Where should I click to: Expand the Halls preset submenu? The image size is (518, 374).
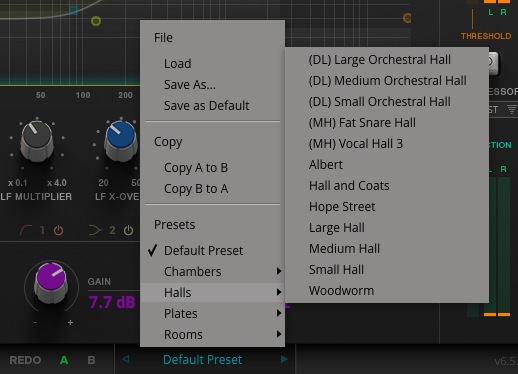tap(212, 293)
